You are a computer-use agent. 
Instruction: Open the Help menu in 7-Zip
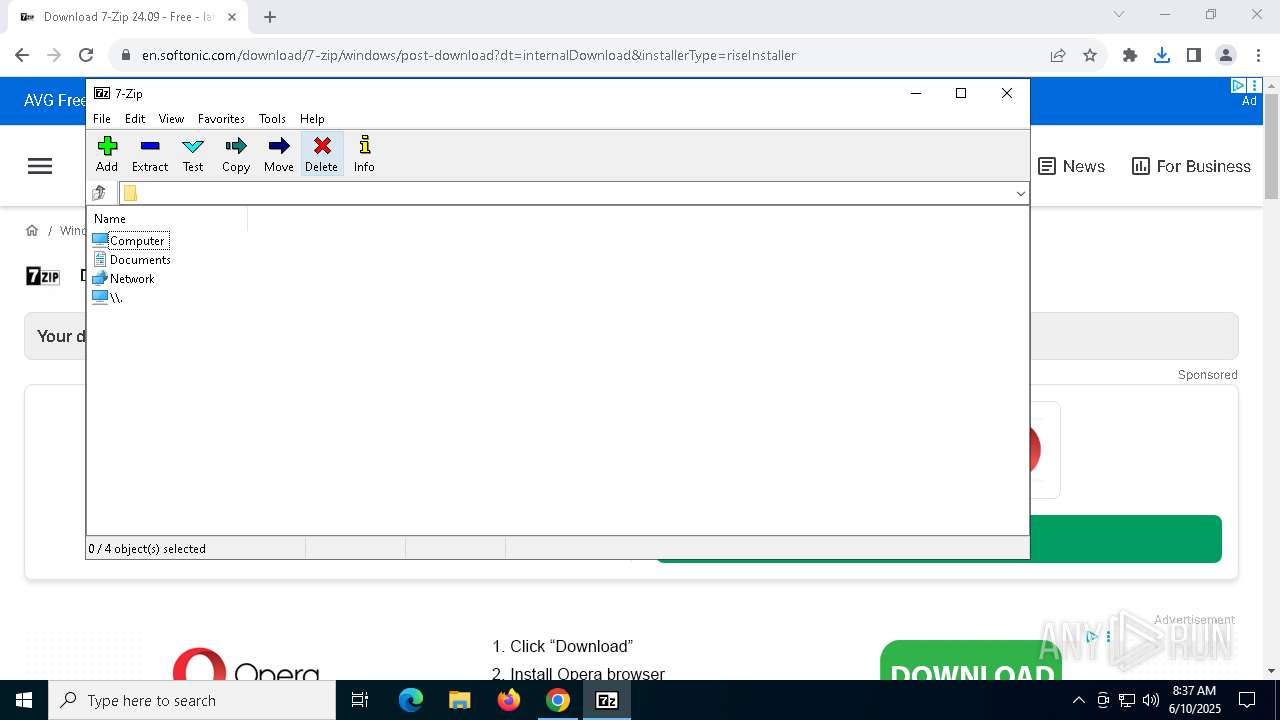coord(312,118)
